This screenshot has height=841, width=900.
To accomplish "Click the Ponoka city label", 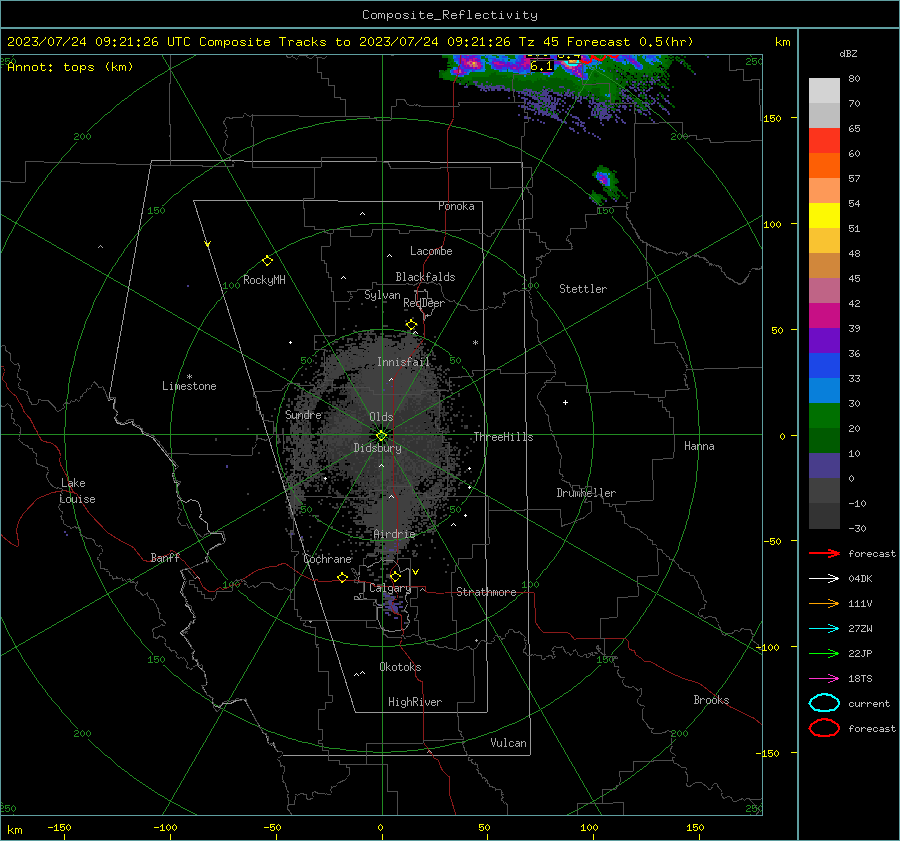I will pos(456,206).
